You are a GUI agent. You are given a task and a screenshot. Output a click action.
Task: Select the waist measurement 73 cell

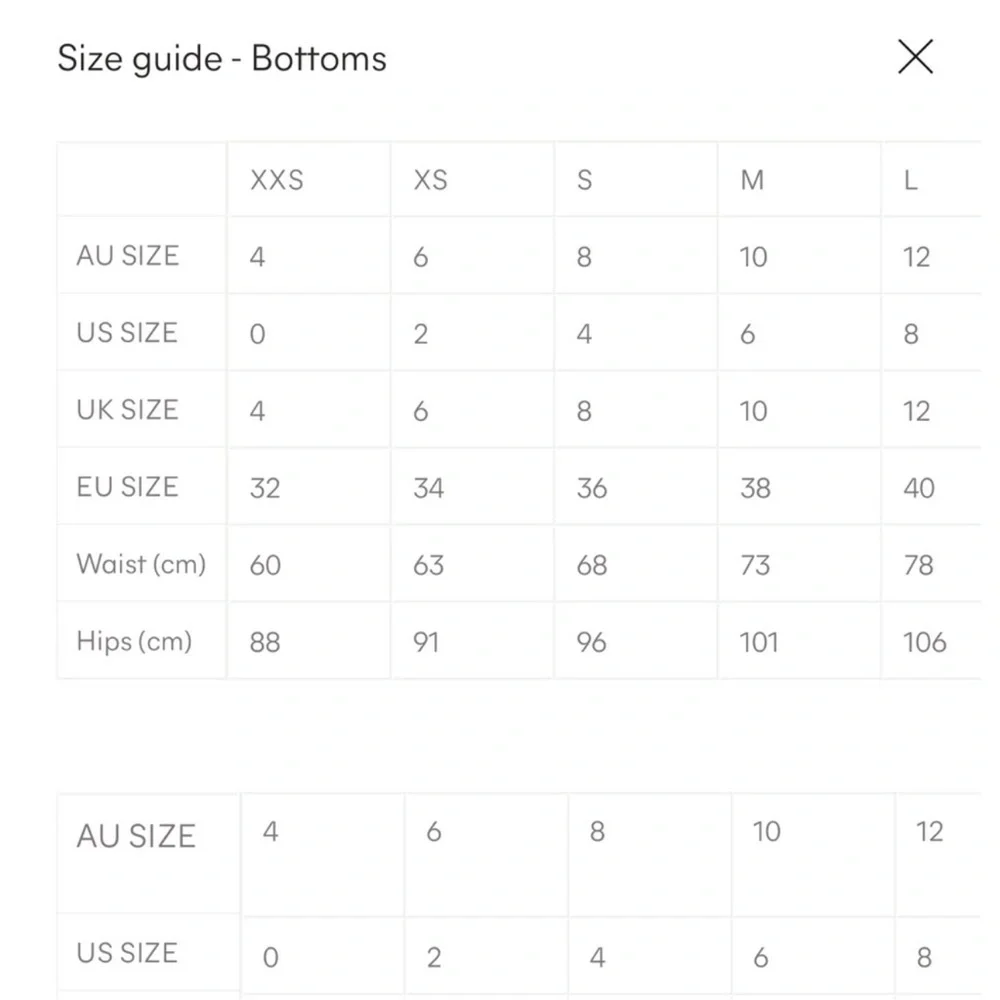[x=755, y=565]
